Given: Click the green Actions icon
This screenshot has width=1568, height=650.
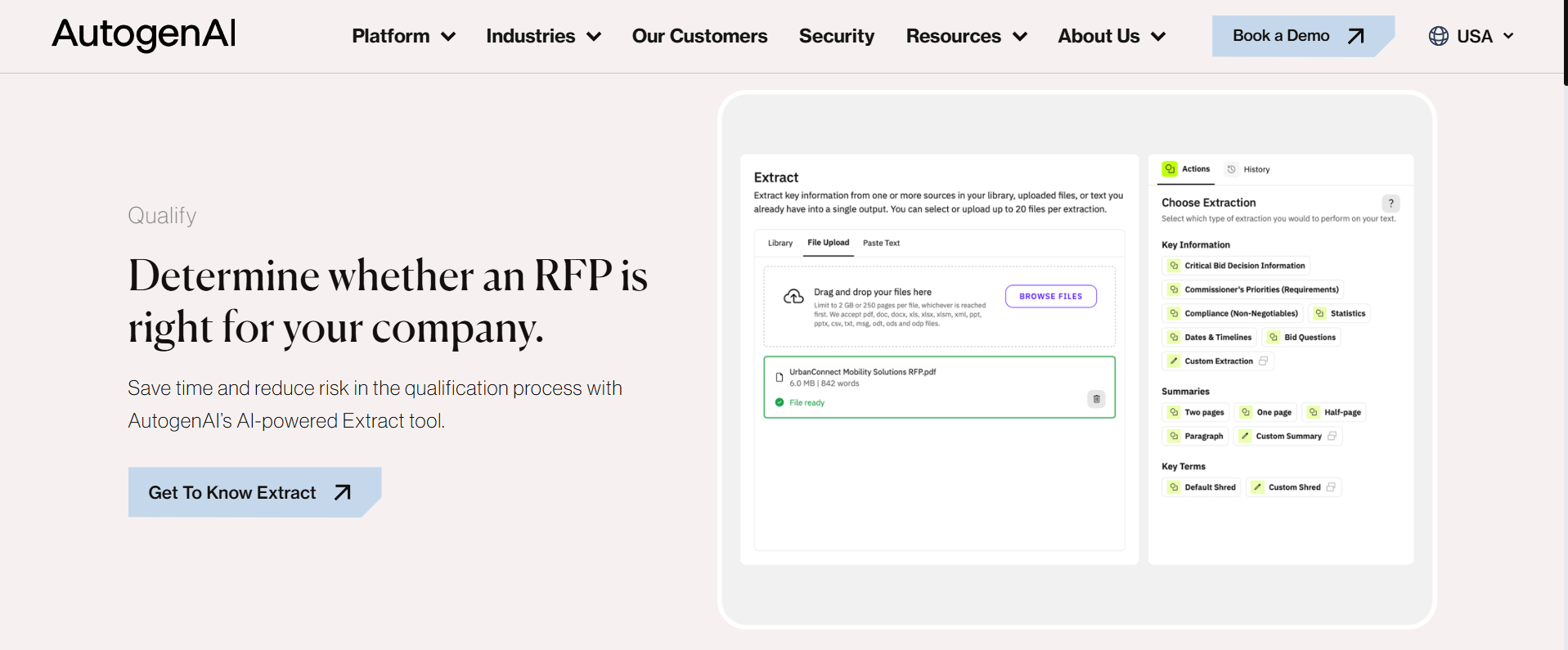Looking at the screenshot, I should (x=1170, y=169).
